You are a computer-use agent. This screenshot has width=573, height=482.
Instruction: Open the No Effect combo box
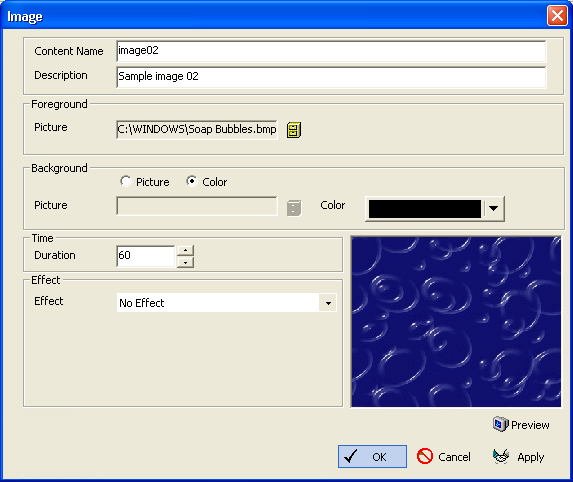click(227, 303)
